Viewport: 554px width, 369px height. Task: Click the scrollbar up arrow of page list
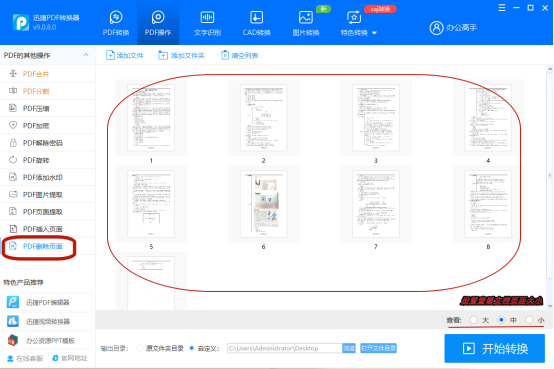click(x=550, y=69)
